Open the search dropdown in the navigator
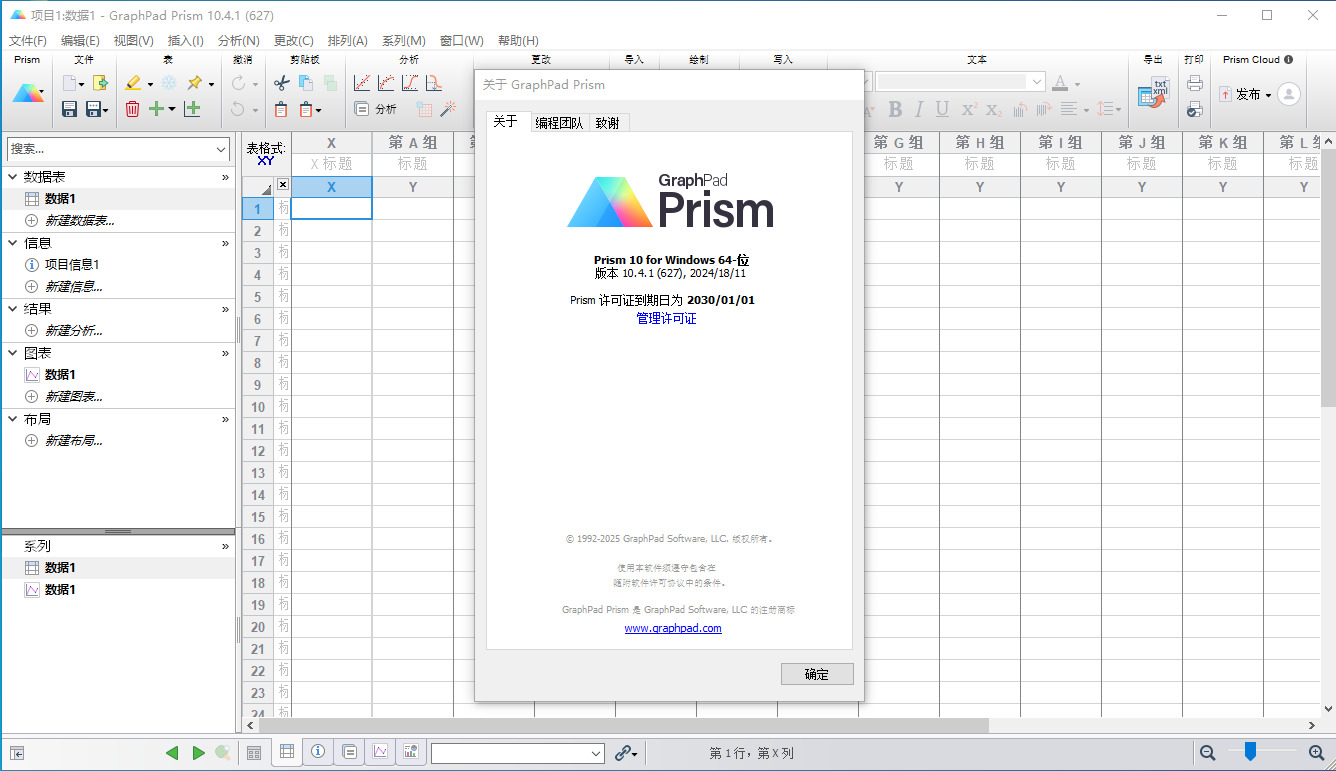 [x=221, y=149]
